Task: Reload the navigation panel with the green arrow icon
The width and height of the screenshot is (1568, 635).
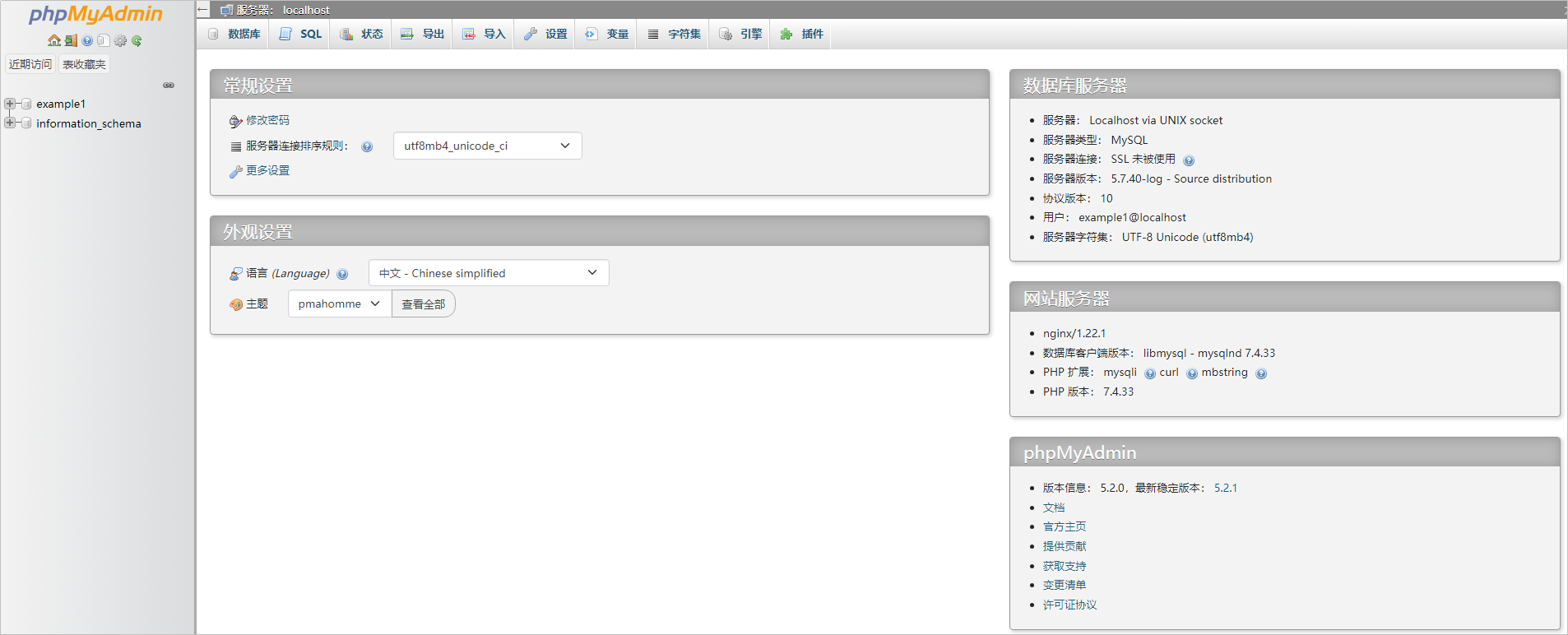Action: [x=137, y=40]
